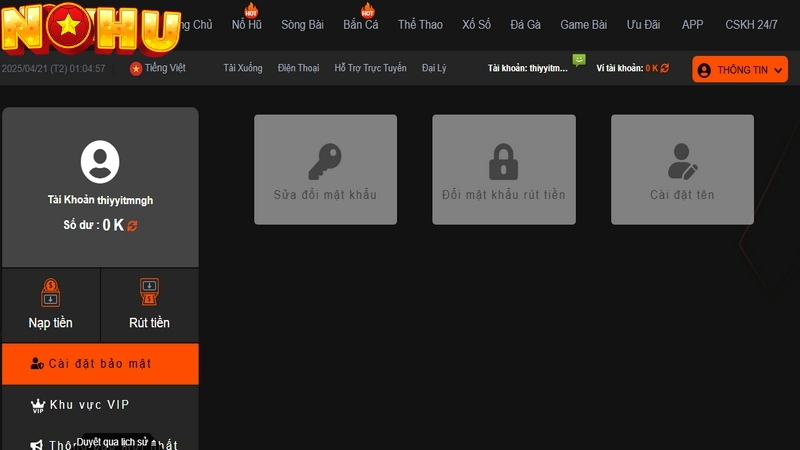The width and height of the screenshot is (800, 450).
Task: Click the megaphone announcement icon
Action: pyautogui.click(x=37, y=445)
